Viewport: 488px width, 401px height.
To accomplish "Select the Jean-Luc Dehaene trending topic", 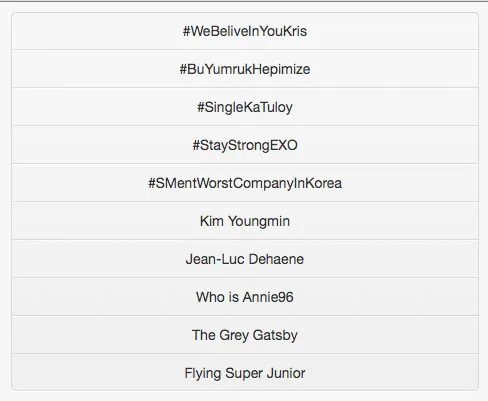I will 245,259.
